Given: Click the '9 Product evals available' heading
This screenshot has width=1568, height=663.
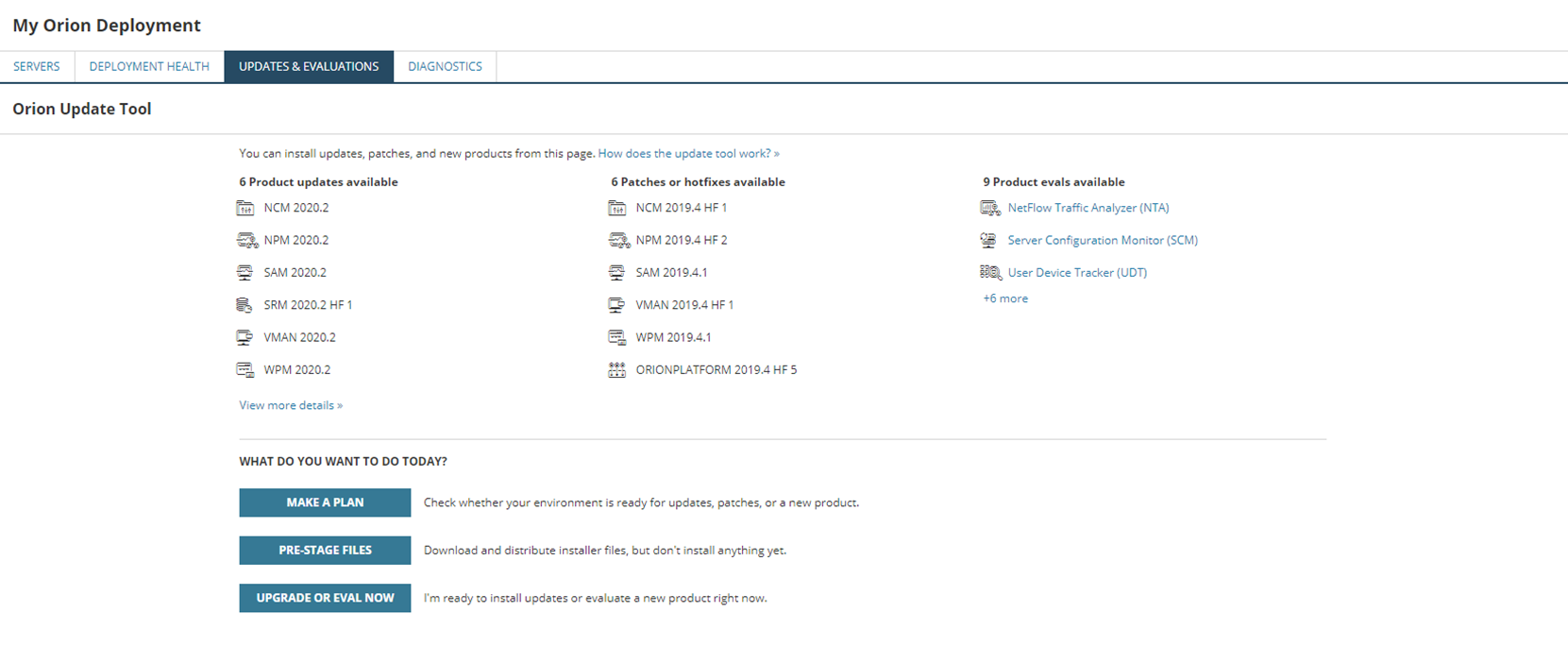Looking at the screenshot, I should click(1054, 181).
